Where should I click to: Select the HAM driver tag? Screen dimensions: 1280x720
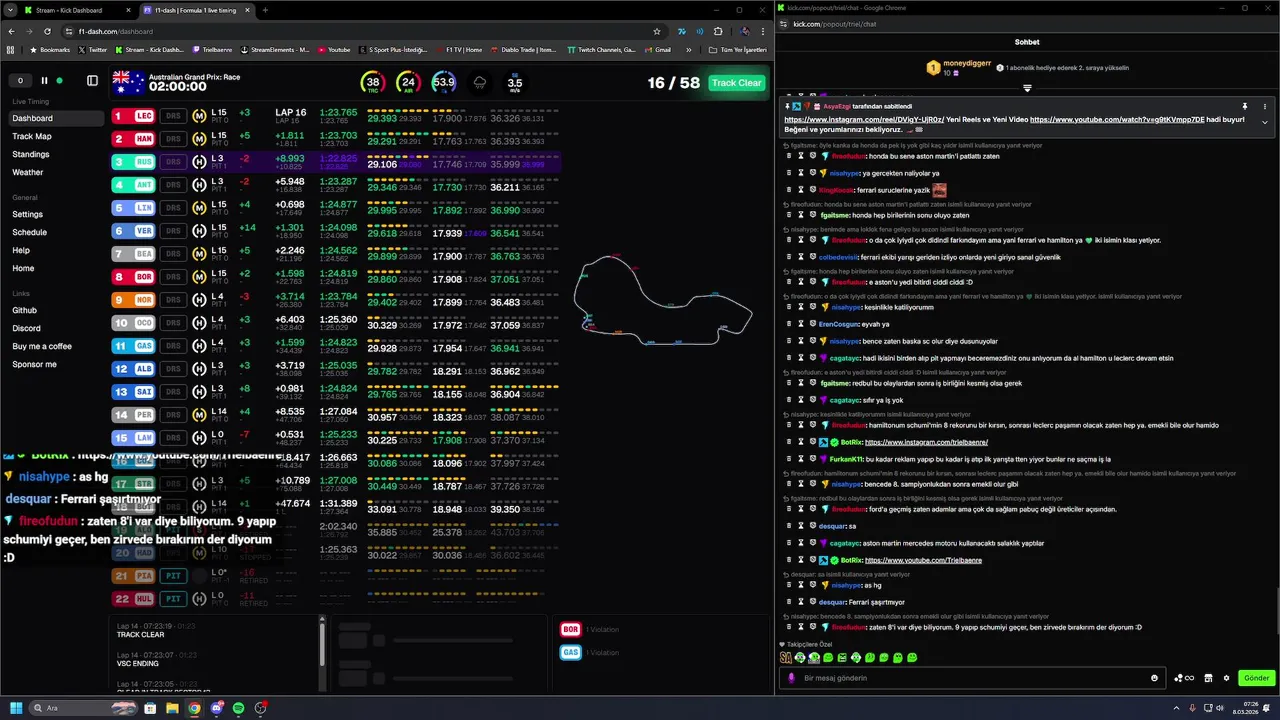133,139
